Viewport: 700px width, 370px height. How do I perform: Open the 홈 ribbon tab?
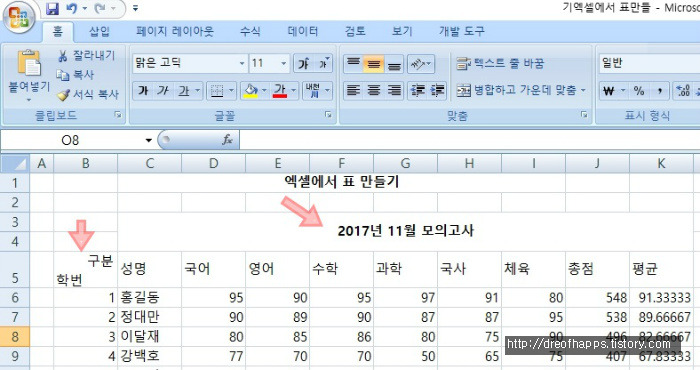(58, 31)
